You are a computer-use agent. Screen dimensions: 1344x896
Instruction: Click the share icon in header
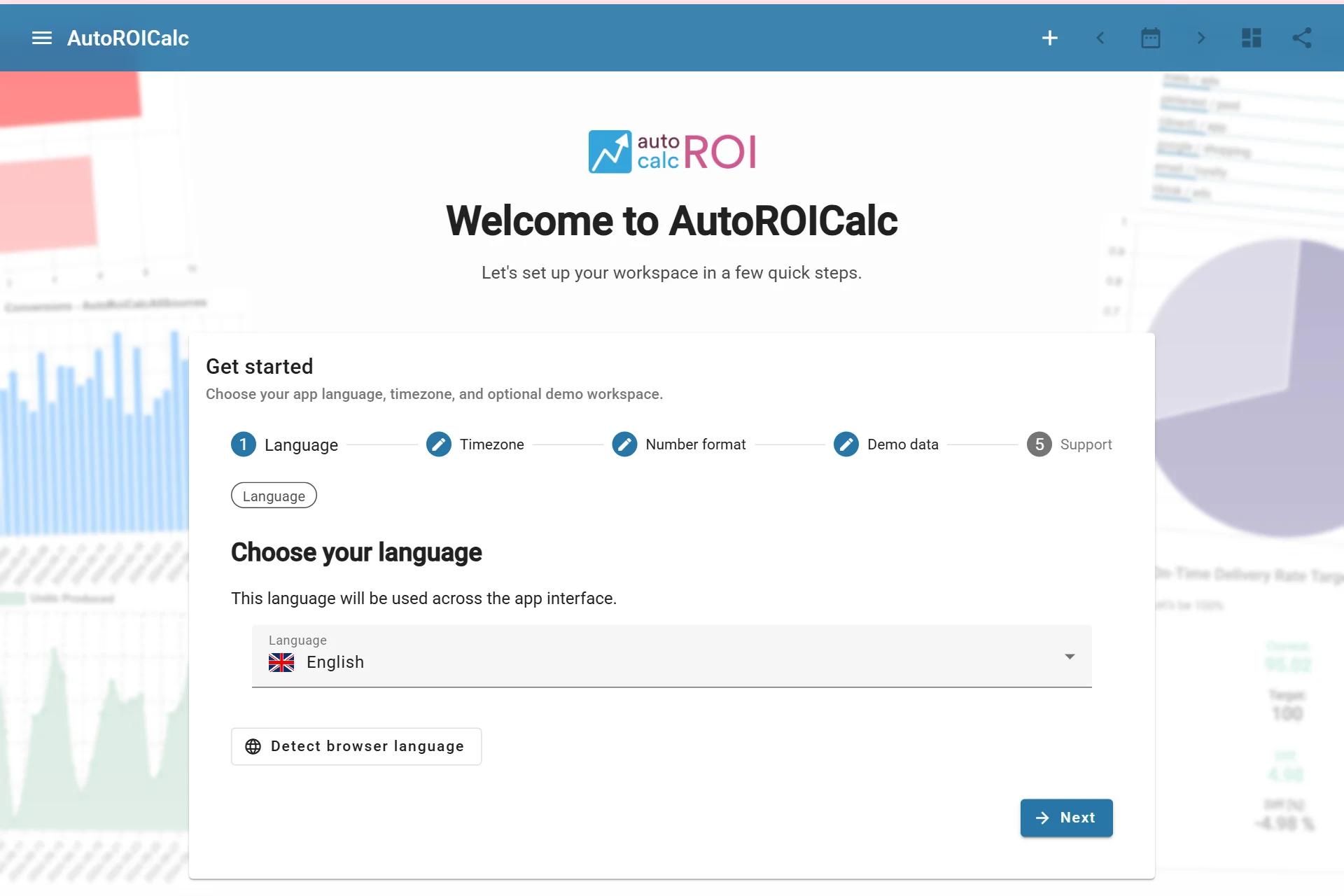pyautogui.click(x=1302, y=38)
